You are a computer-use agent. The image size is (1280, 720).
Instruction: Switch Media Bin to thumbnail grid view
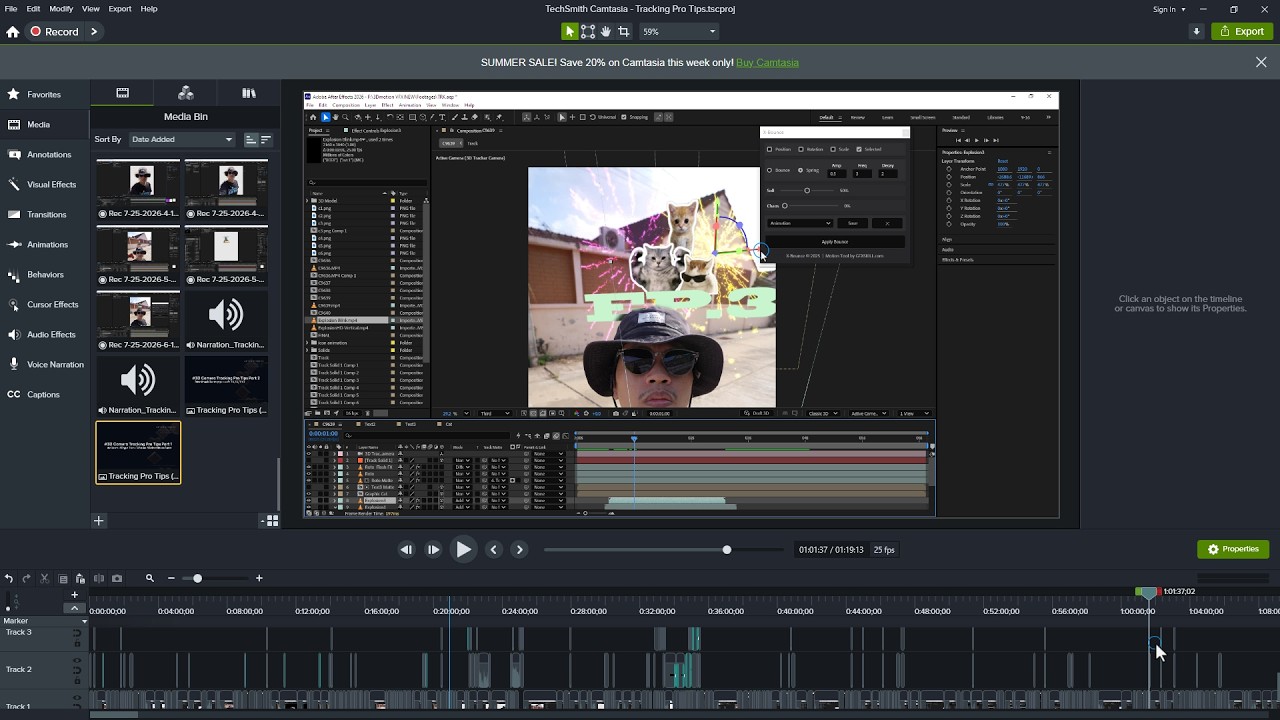(x=270, y=521)
